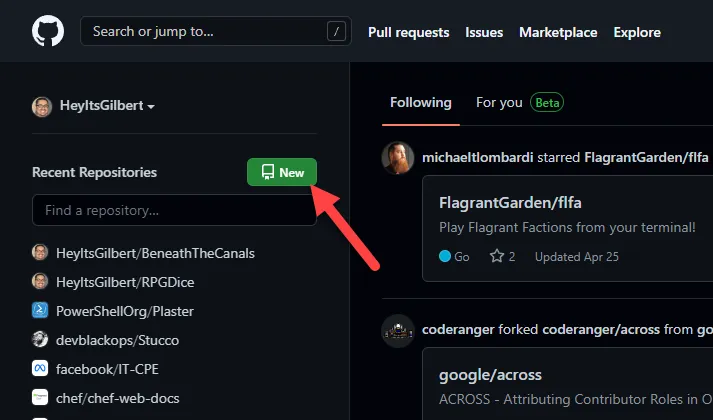Screen dimensions: 713x420
Task: Open starred FlagrantGarden/flfa link in feed header
Action: pyautogui.click(x=646, y=158)
